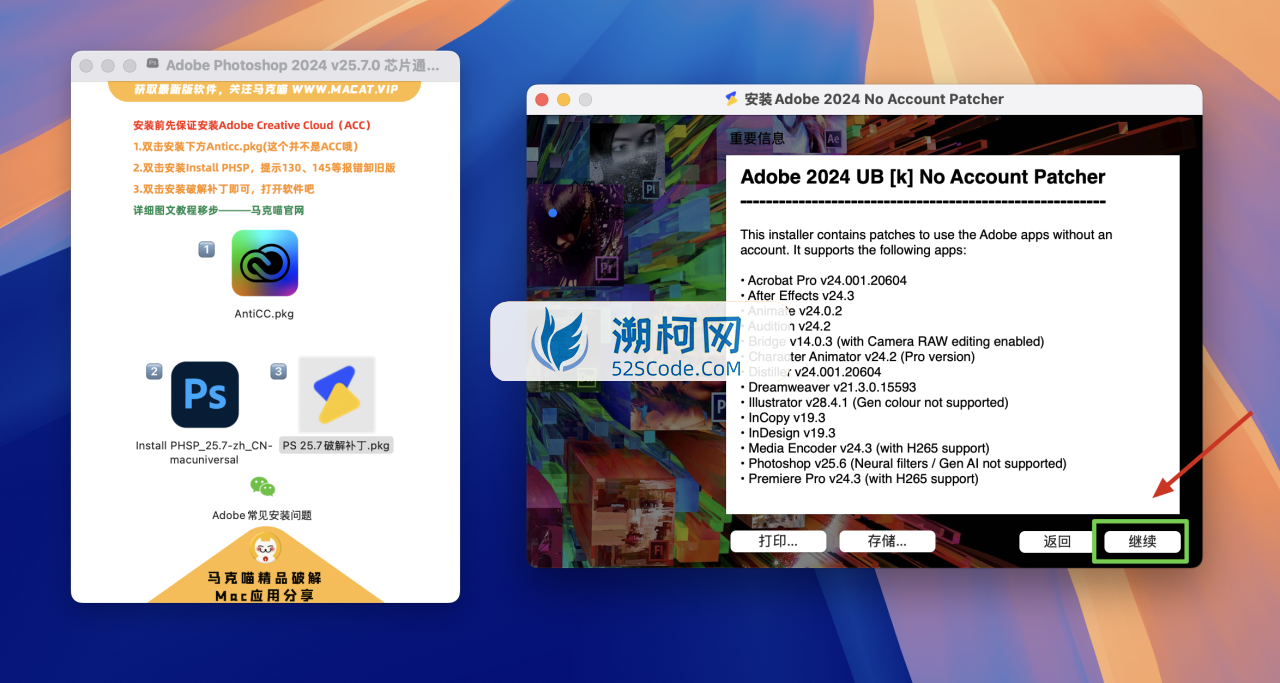Click the installer title bar icon
Viewport: 1280px width, 683px height.
[732, 99]
